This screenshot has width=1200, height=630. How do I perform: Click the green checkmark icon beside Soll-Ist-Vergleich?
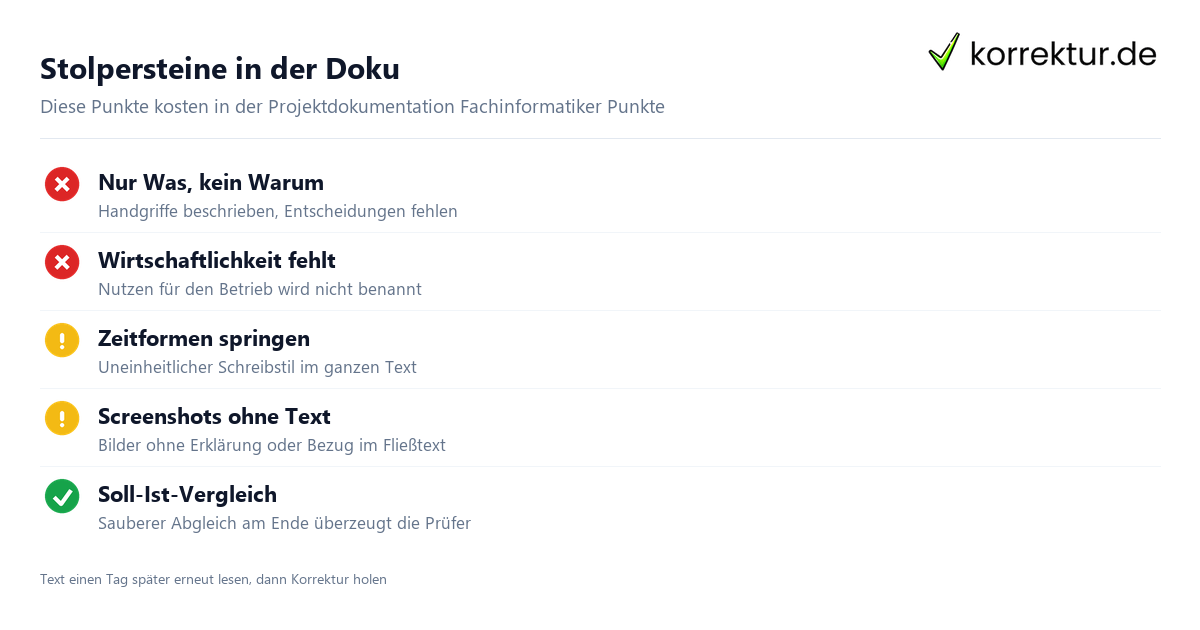62,496
